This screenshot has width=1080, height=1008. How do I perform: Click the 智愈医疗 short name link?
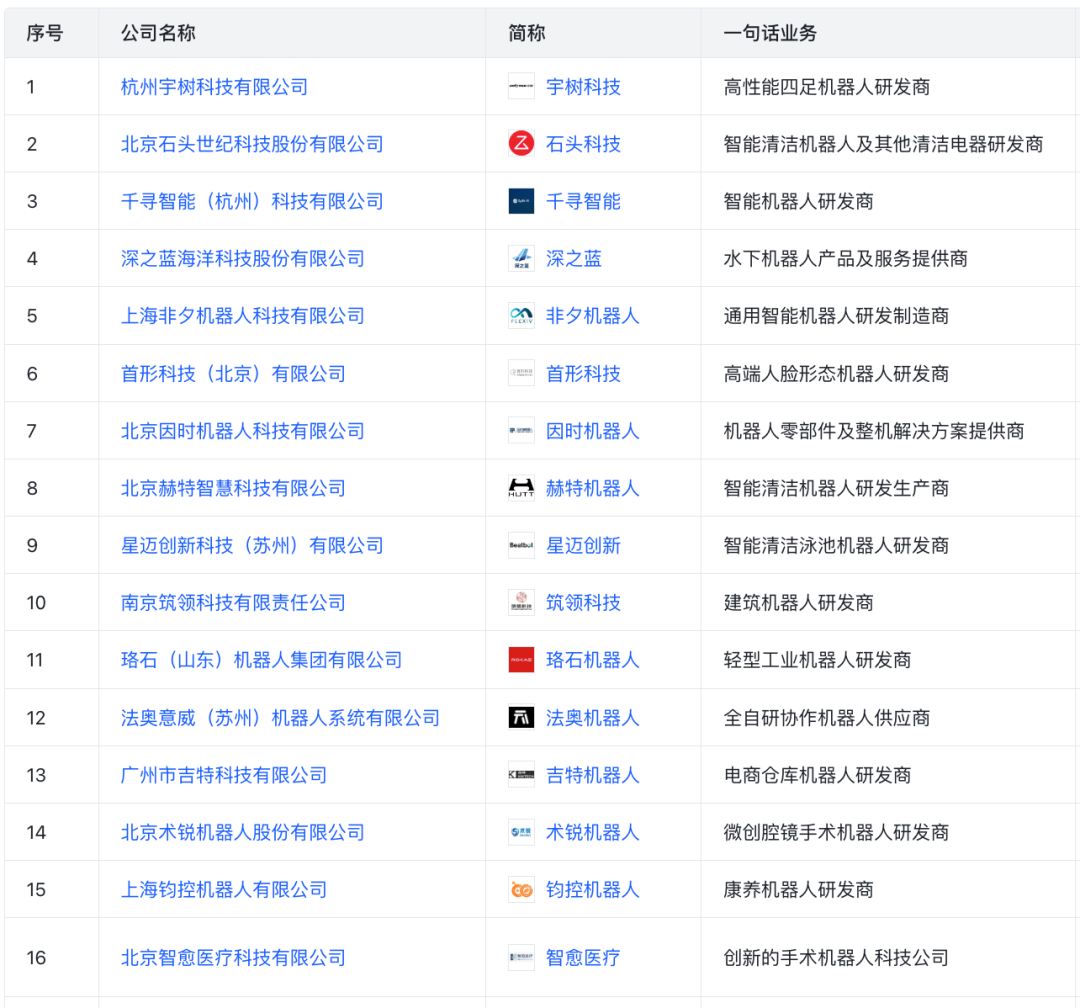point(583,957)
